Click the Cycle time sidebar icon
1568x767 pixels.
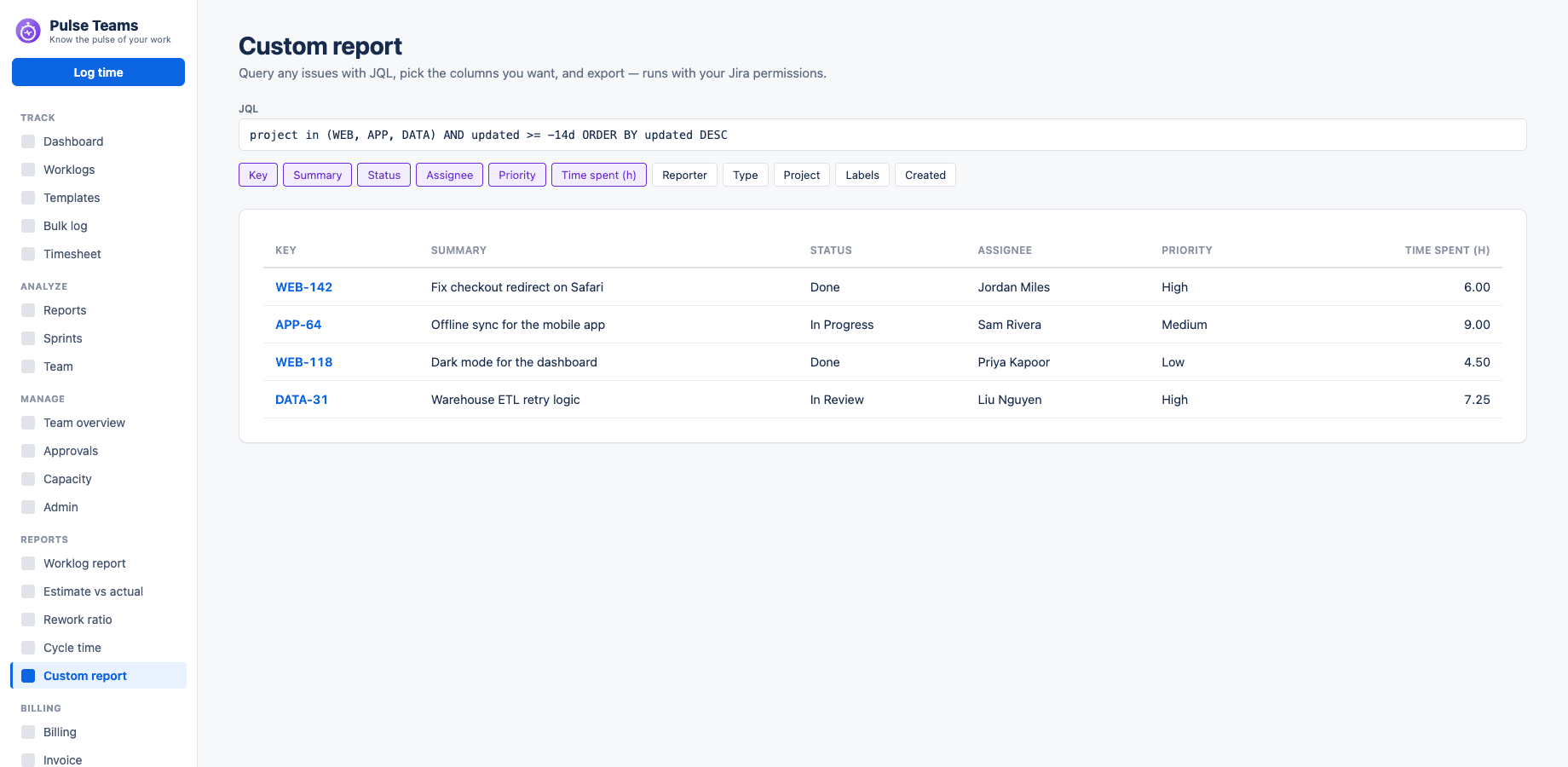(x=28, y=648)
